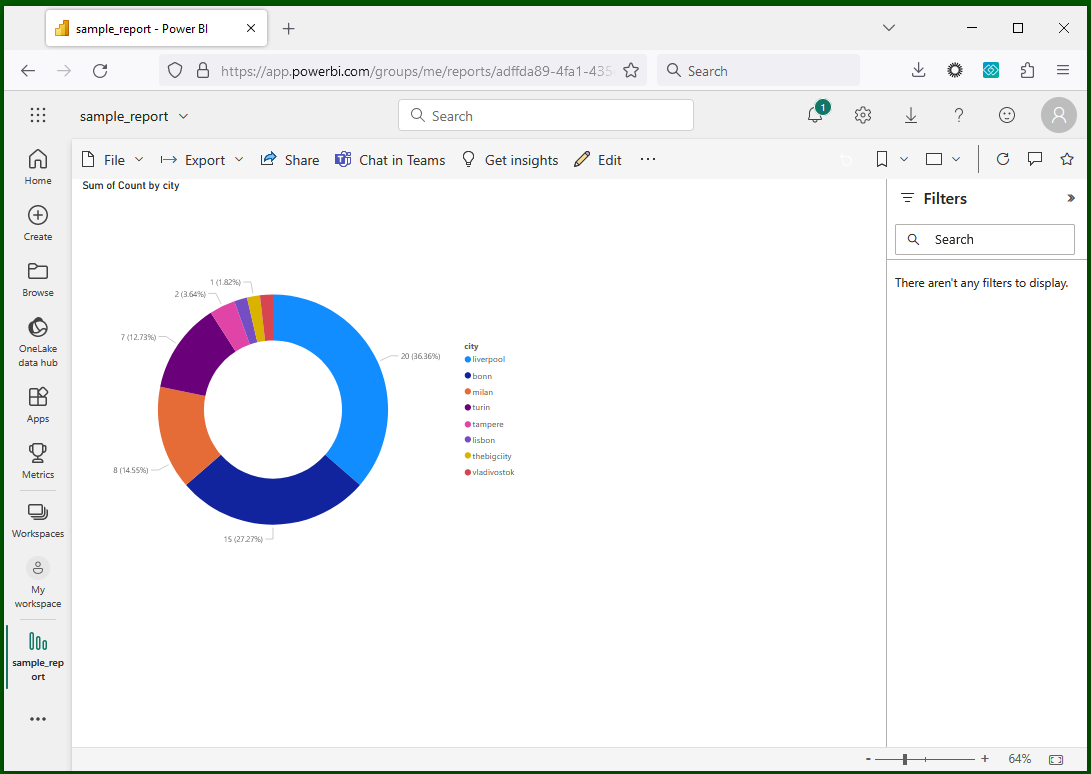
Task: Click Chat in Teams
Action: pyautogui.click(x=390, y=160)
